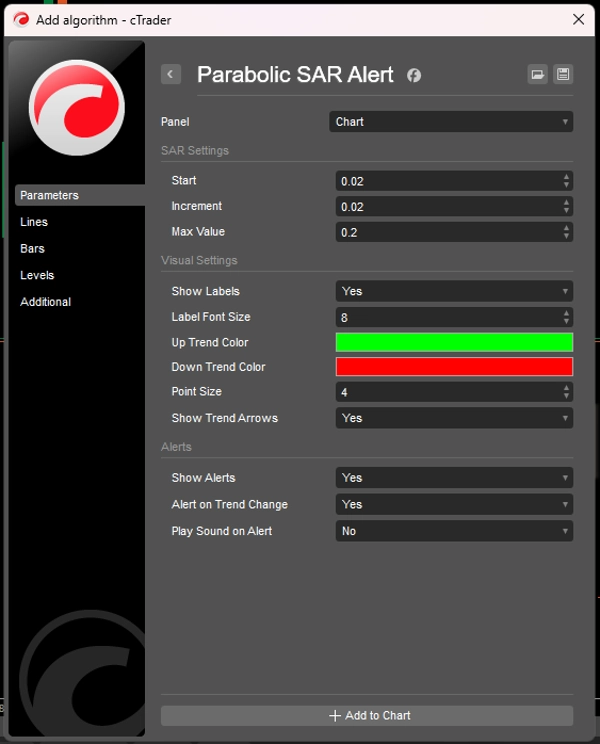Decrease Max Value with down arrow
The image size is (600, 744).
click(x=566, y=236)
